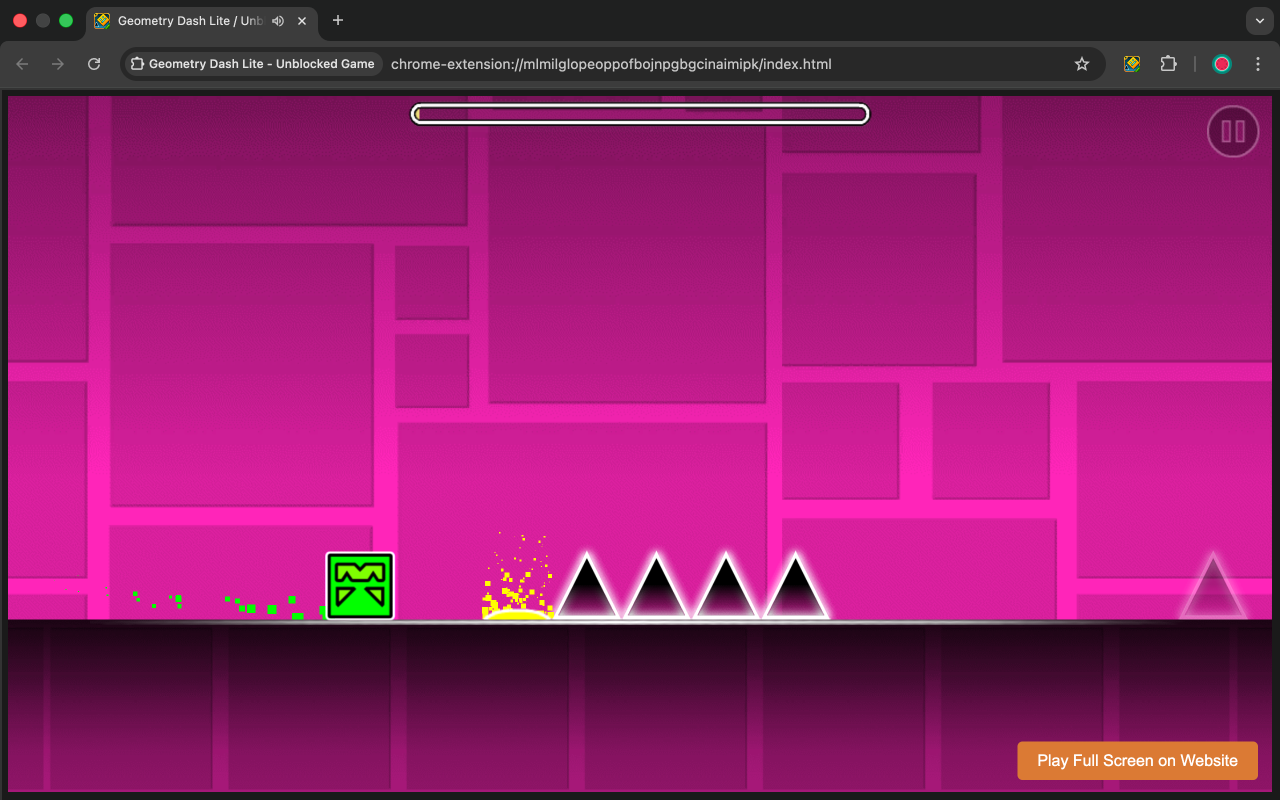Screen dimensions: 1280x800
Task: Open the Chrome three-dot menu
Action: (1258, 64)
